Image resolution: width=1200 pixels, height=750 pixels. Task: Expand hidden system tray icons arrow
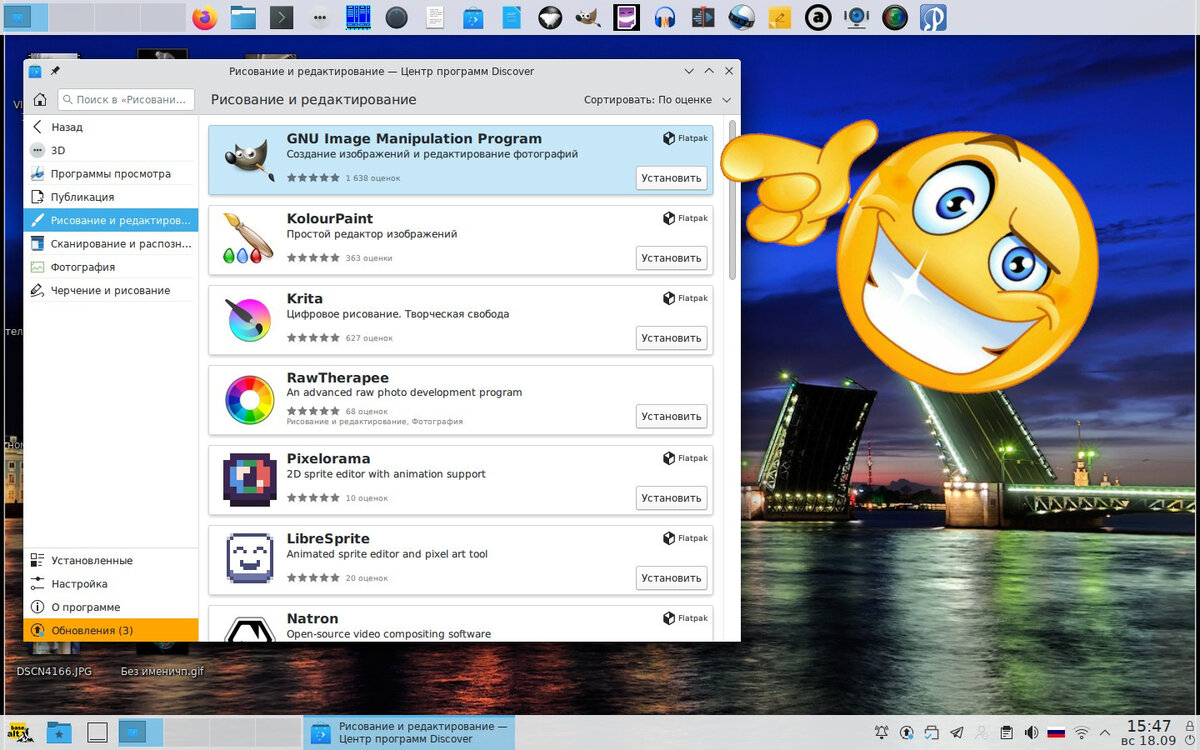click(x=1107, y=733)
